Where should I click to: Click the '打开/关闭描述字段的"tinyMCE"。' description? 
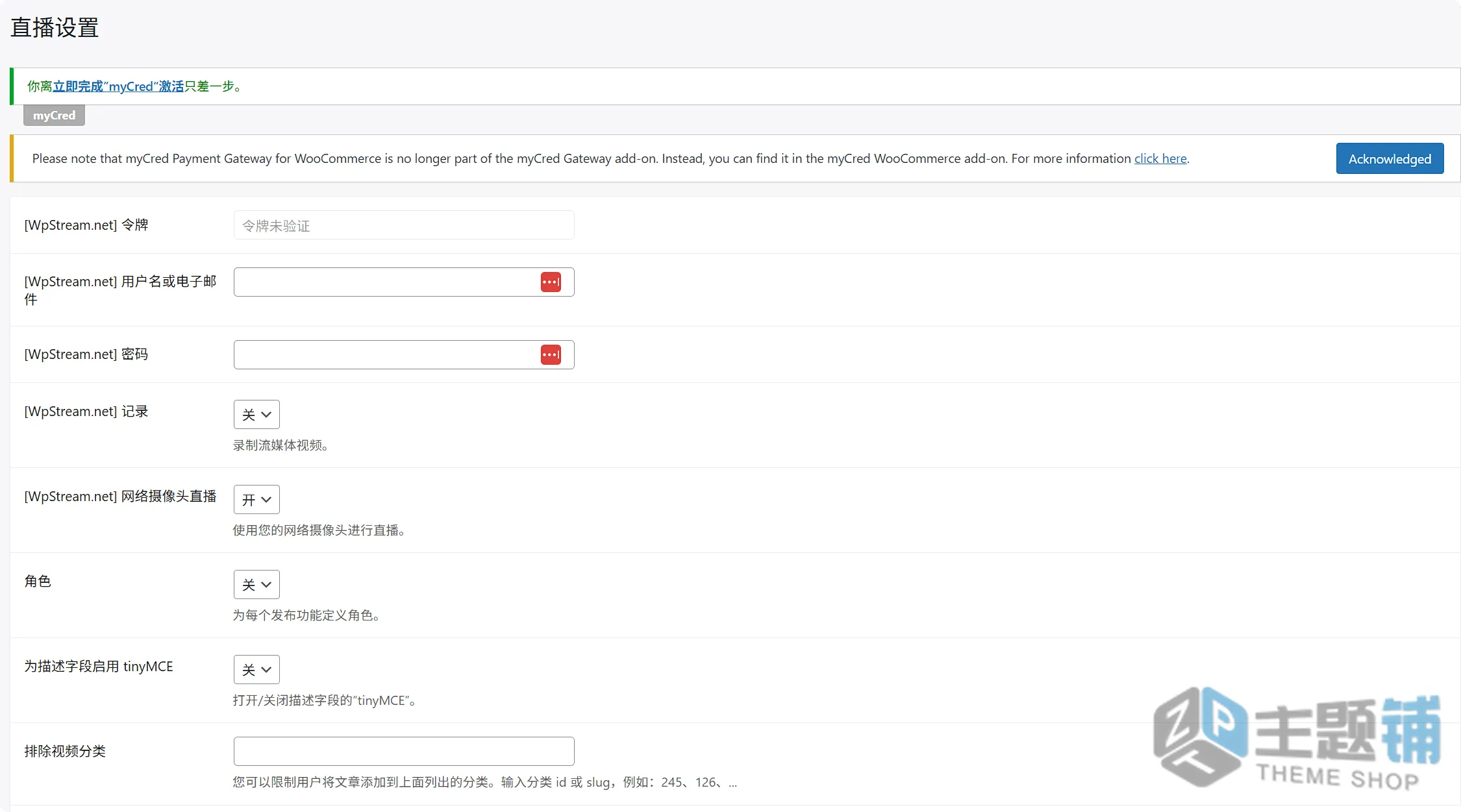325,700
